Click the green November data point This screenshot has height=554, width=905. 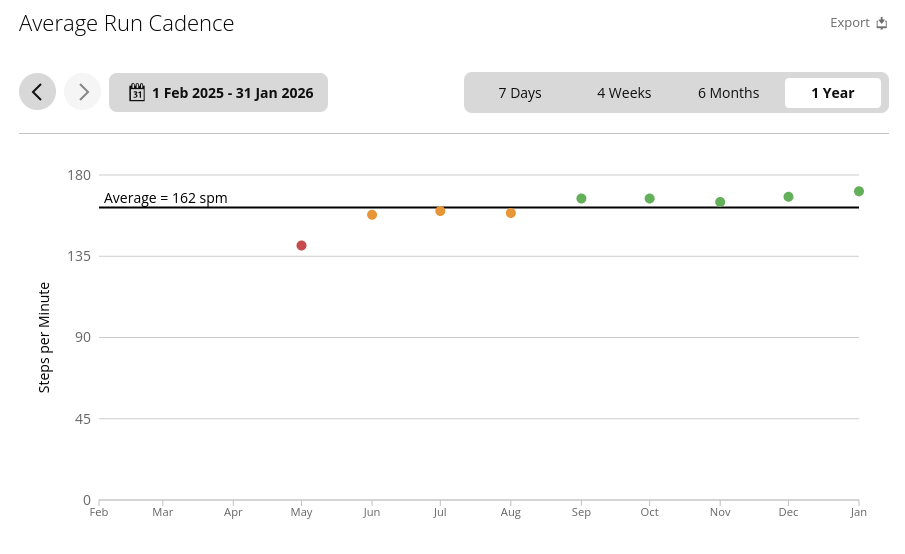click(720, 202)
